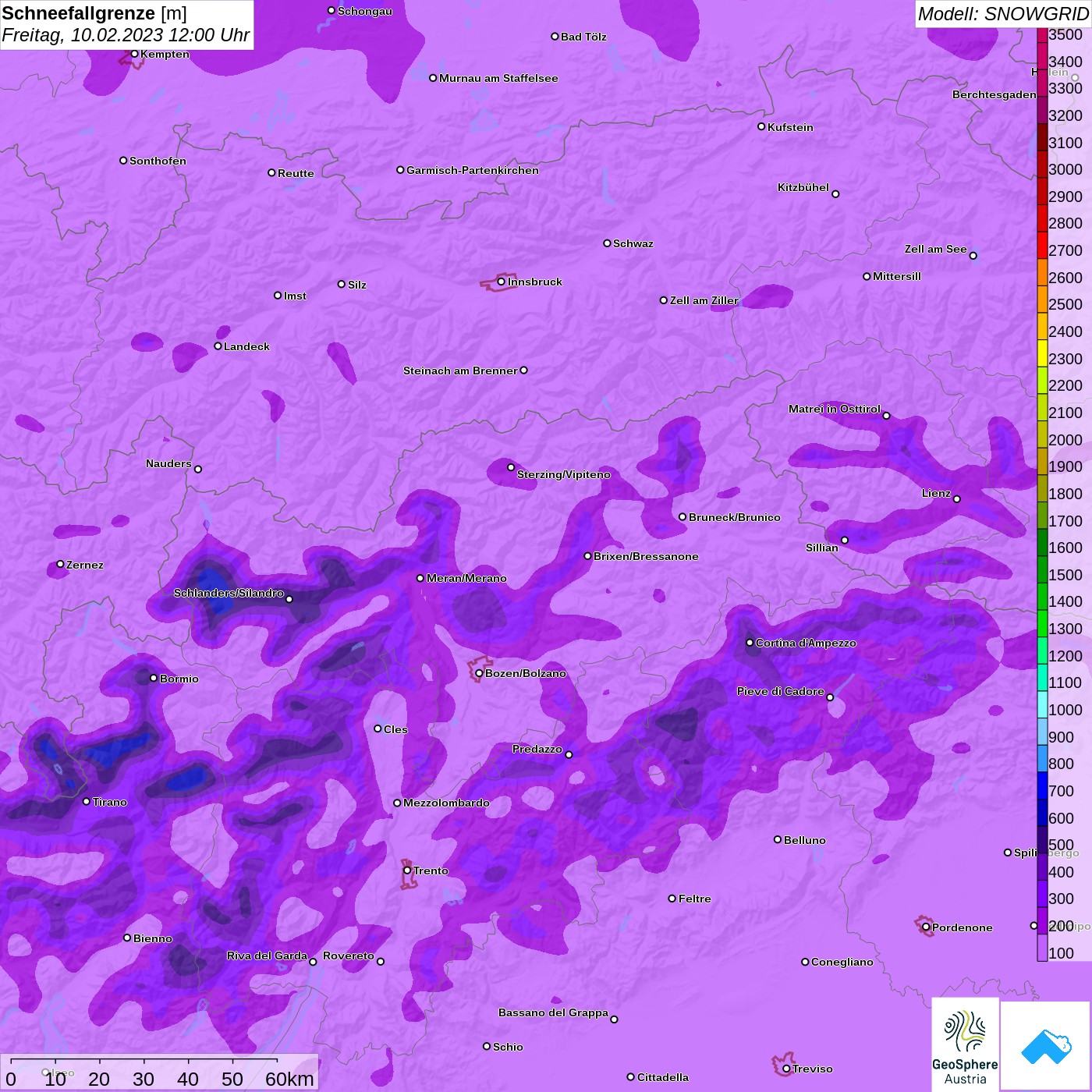This screenshot has width=1092, height=1092.
Task: Click the Bormio location dot
Action: click(154, 679)
